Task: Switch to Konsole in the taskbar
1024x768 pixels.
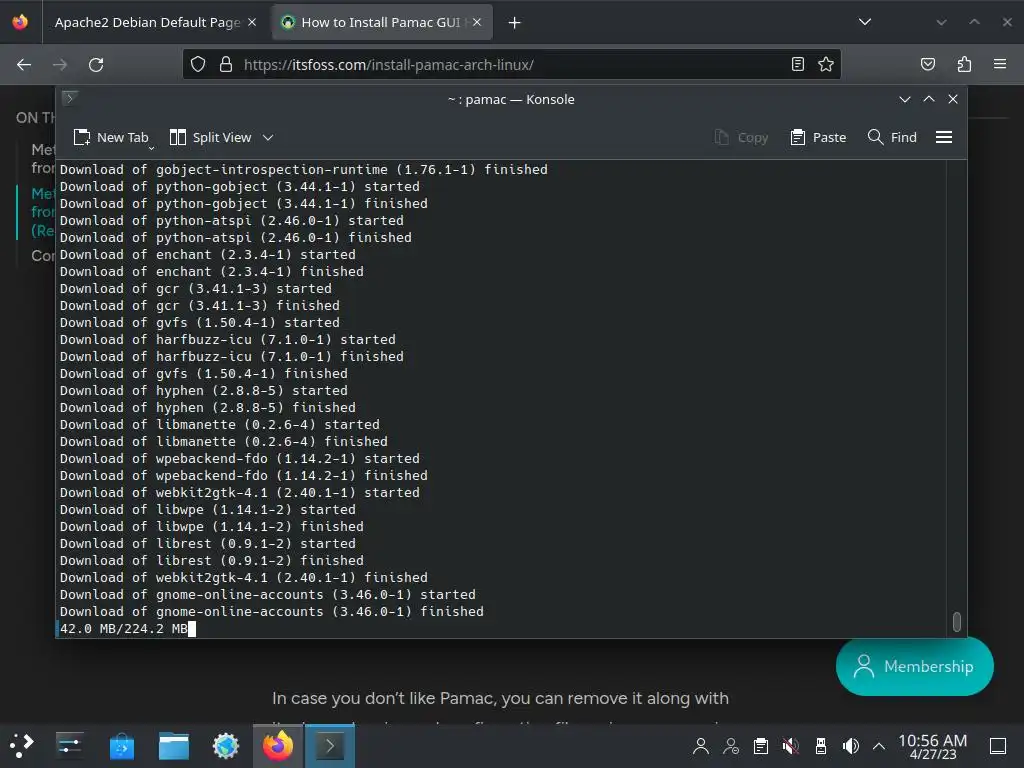Action: (330, 746)
